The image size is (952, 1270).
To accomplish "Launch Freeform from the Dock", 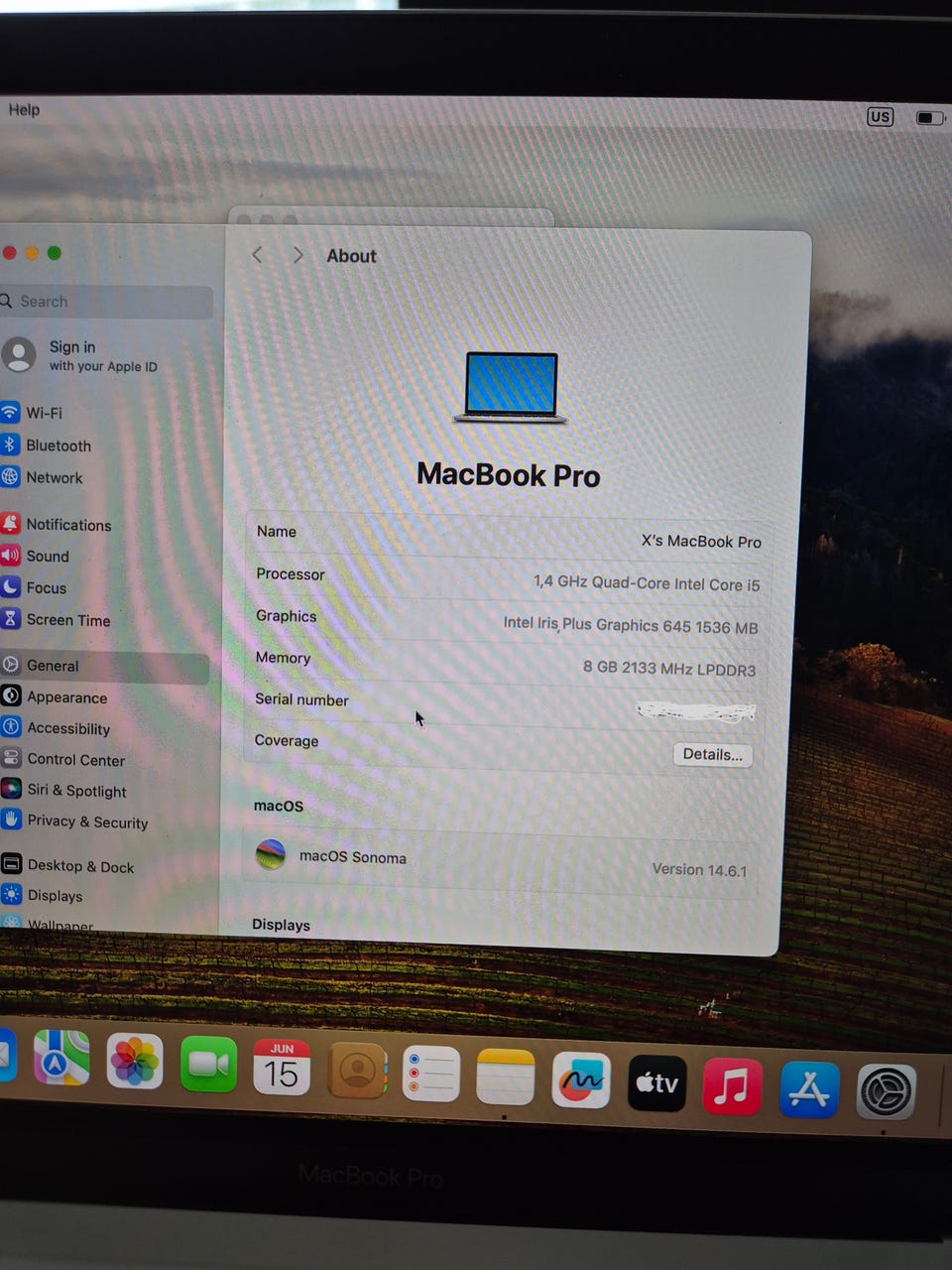I will [581, 1079].
